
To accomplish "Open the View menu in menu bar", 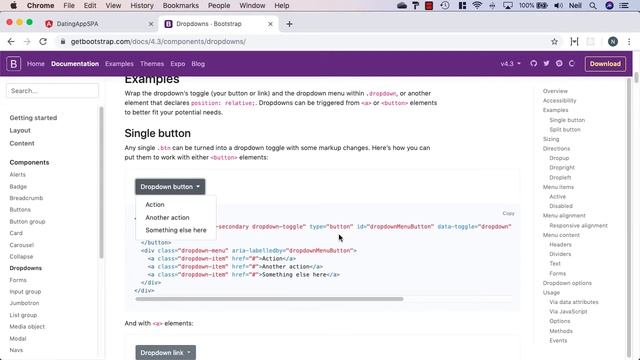I will pyautogui.click(x=113, y=5).
